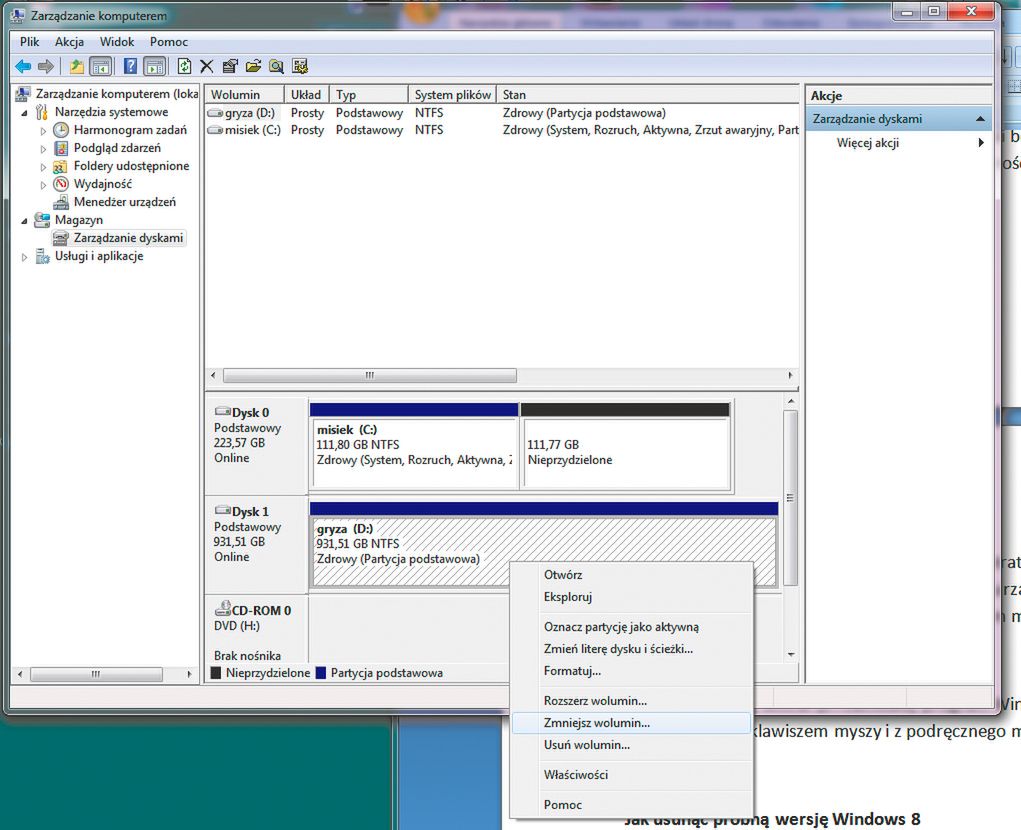This screenshot has height=830, width=1021.
Task: Select Zarządzanie komputerem root tree node
Action: pos(117,94)
